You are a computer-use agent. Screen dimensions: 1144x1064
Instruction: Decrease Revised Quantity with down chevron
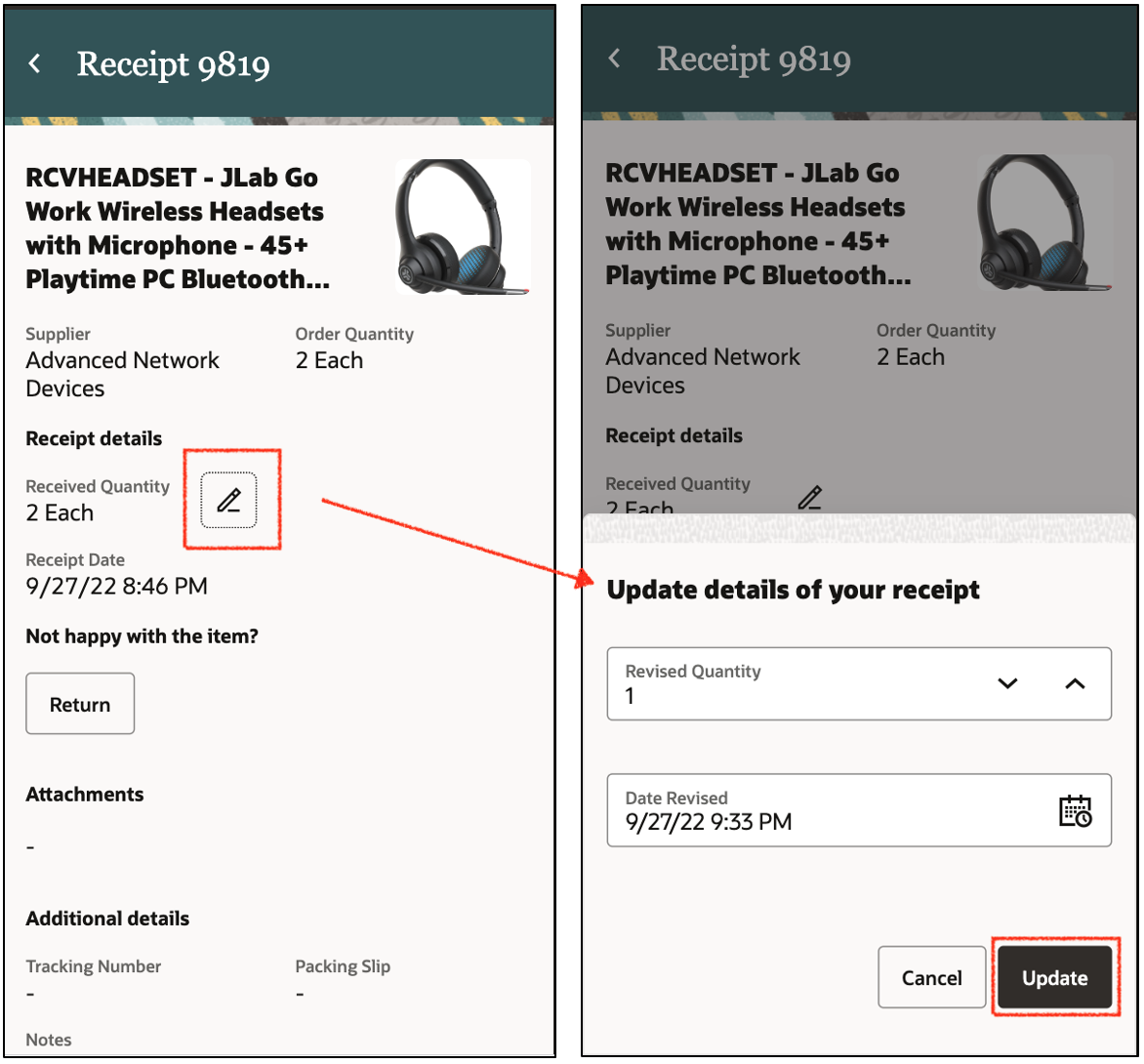1007,684
